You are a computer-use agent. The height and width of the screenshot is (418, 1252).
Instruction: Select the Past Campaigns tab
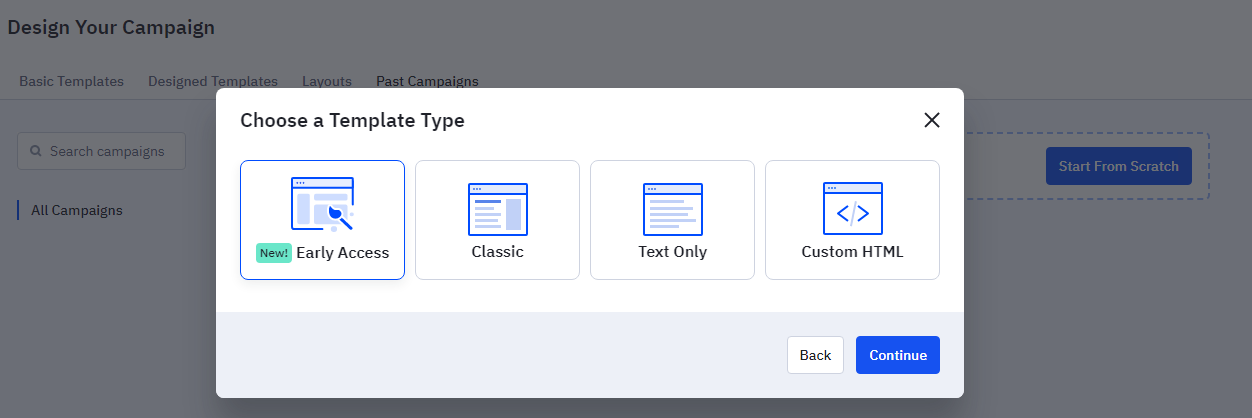pyautogui.click(x=427, y=81)
